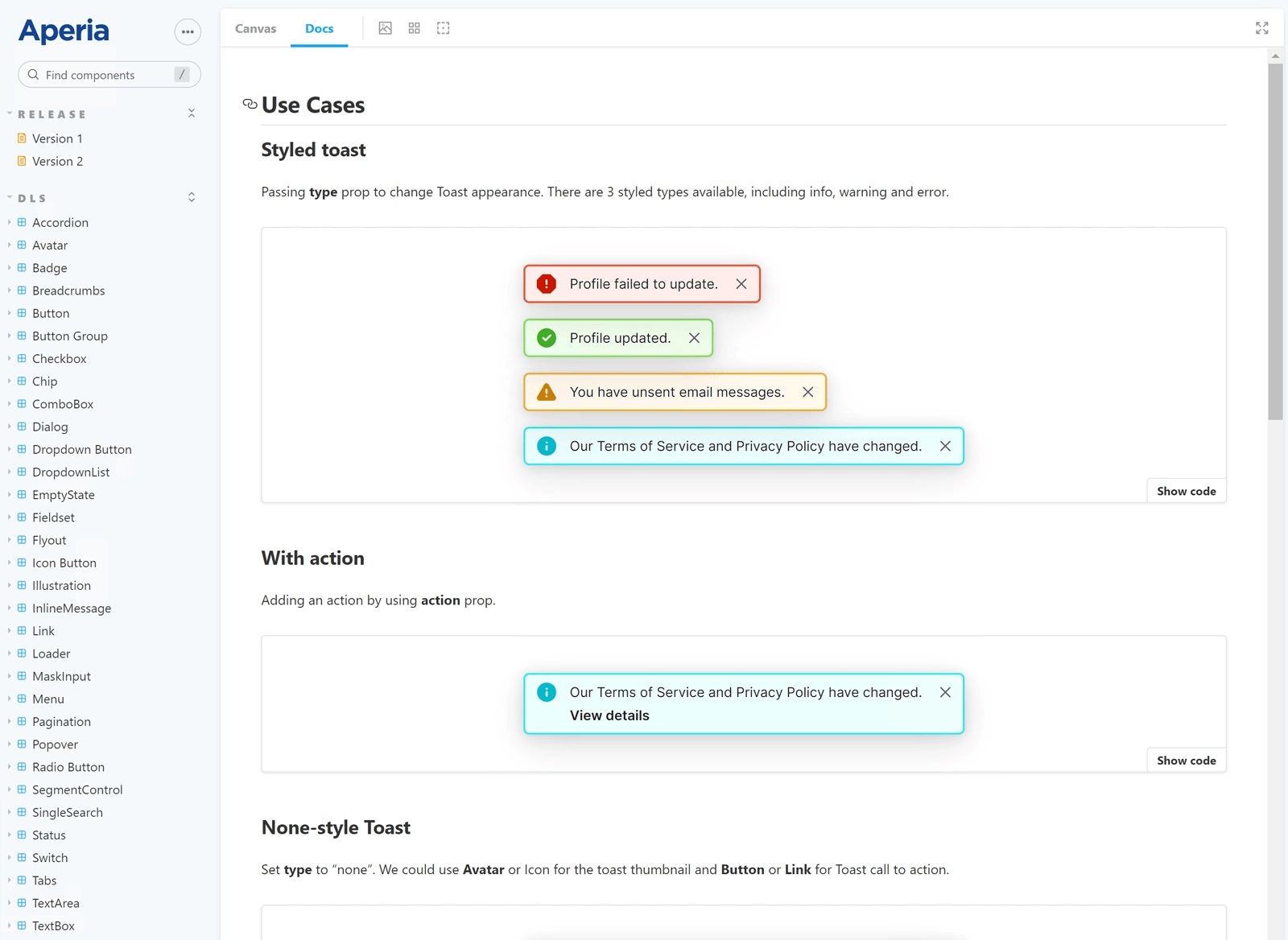Enter full screen mode via top-right icon
This screenshot has width=1288, height=940.
[1261, 28]
